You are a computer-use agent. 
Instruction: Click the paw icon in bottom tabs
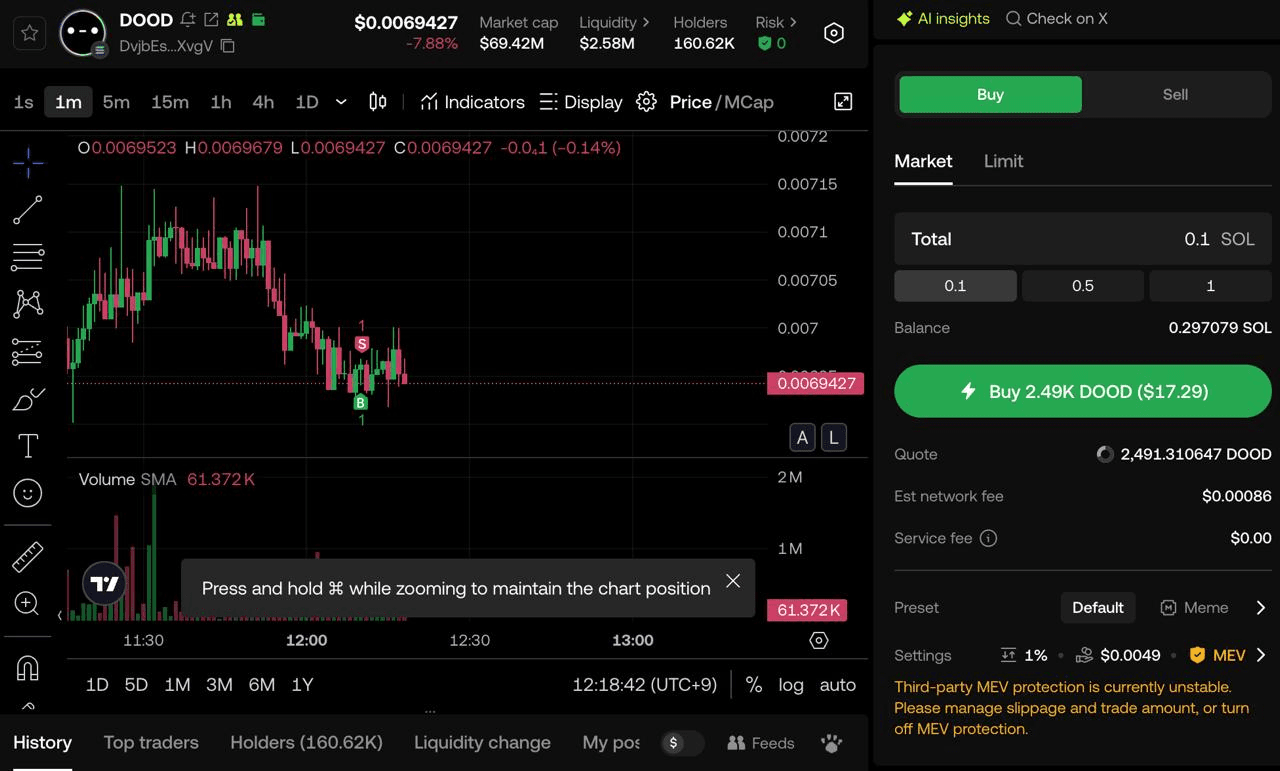(831, 743)
